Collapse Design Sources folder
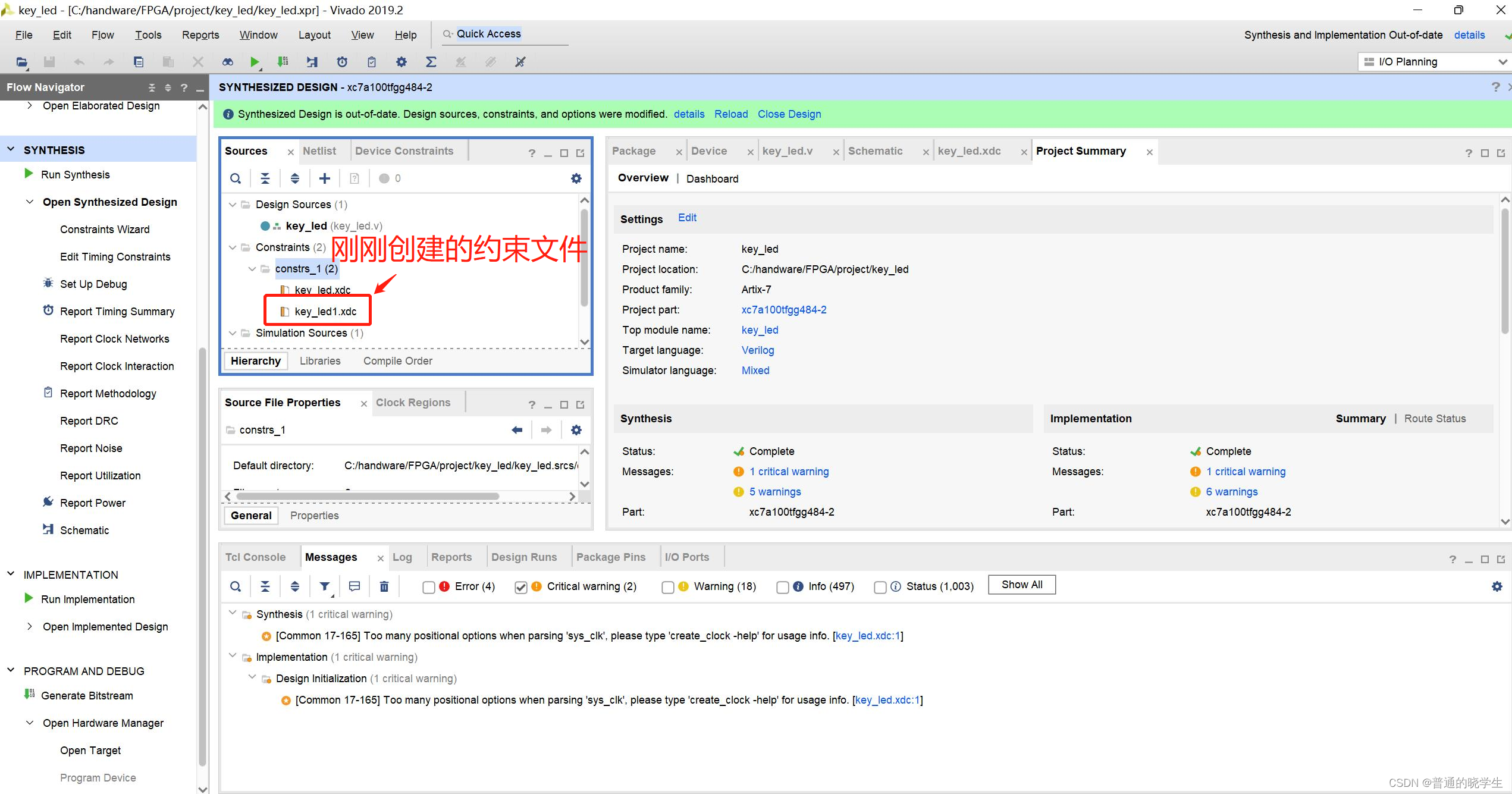 click(x=233, y=205)
